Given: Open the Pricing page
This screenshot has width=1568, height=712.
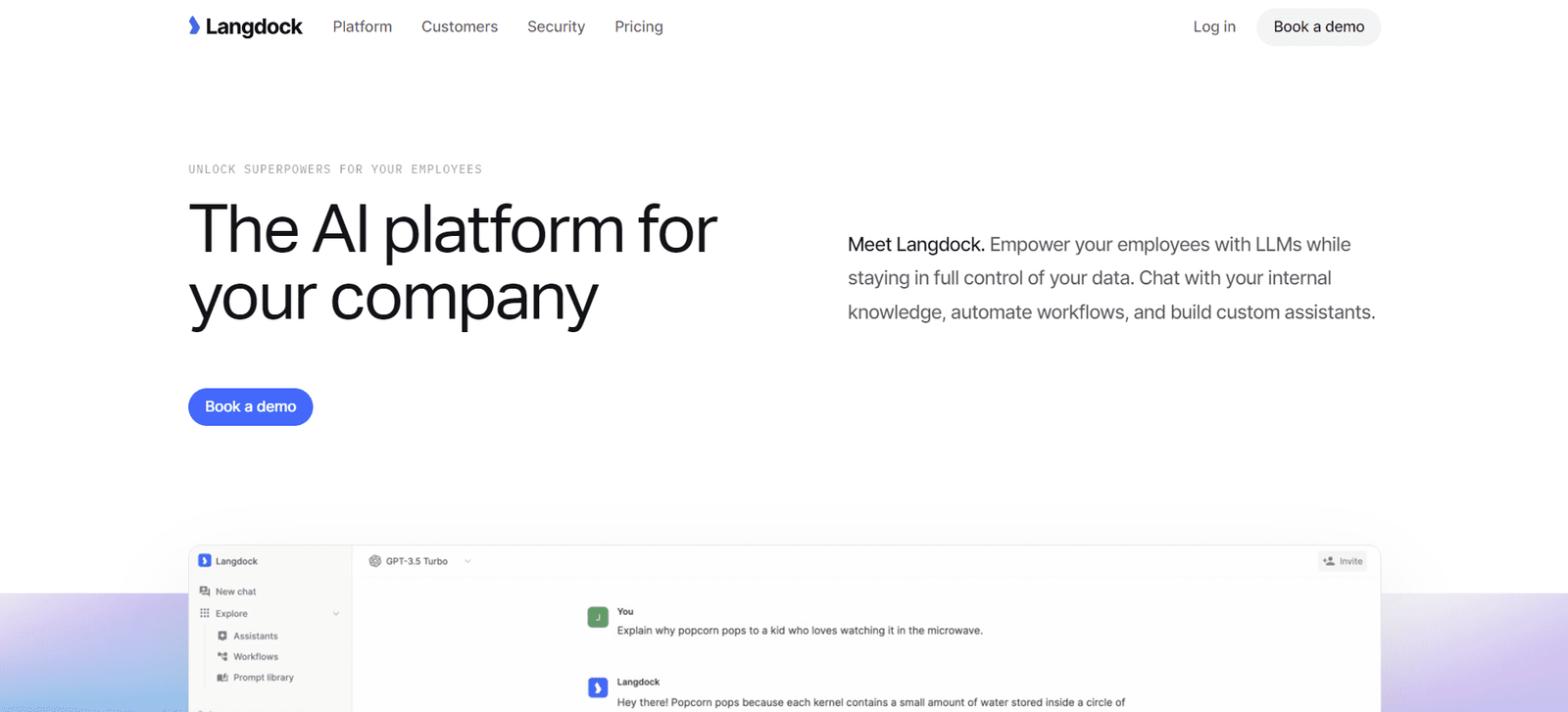Looking at the screenshot, I should (x=639, y=26).
